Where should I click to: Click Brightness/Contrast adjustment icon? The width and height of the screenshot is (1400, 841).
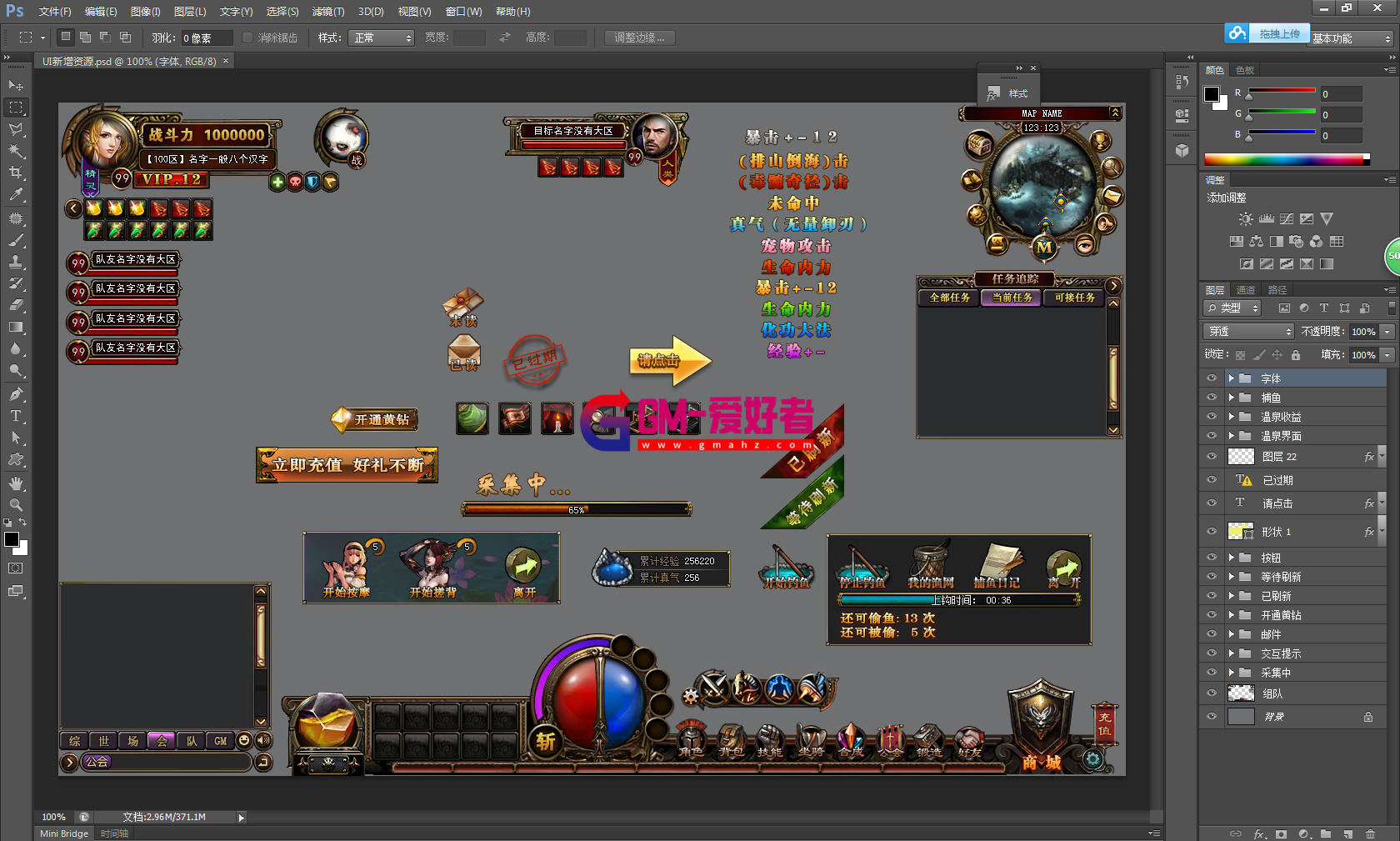[1245, 219]
